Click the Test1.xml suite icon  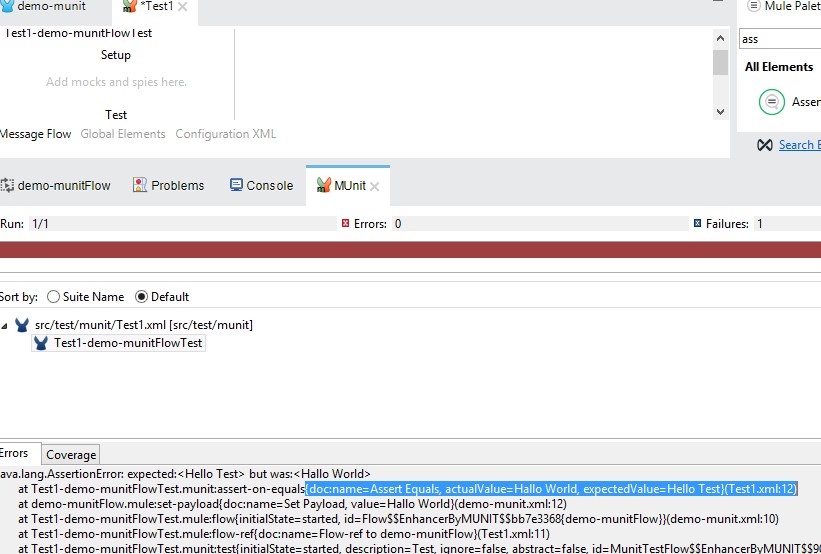coord(22,325)
